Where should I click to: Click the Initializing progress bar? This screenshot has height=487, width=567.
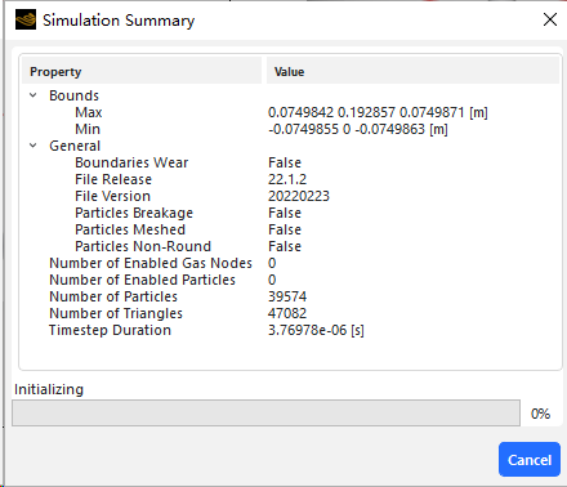pyautogui.click(x=266, y=413)
